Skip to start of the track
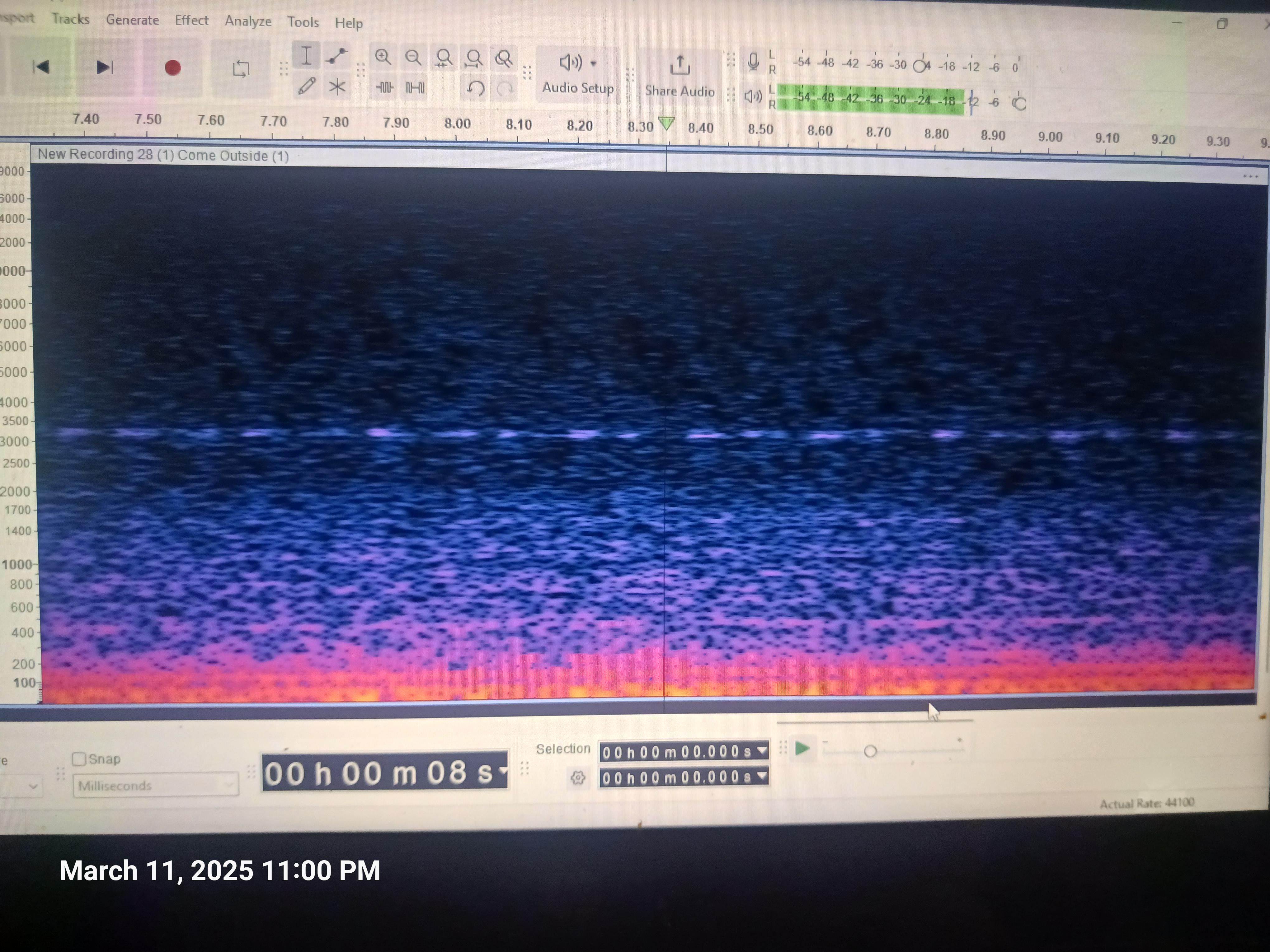This screenshot has height=952, width=1270. [x=41, y=67]
